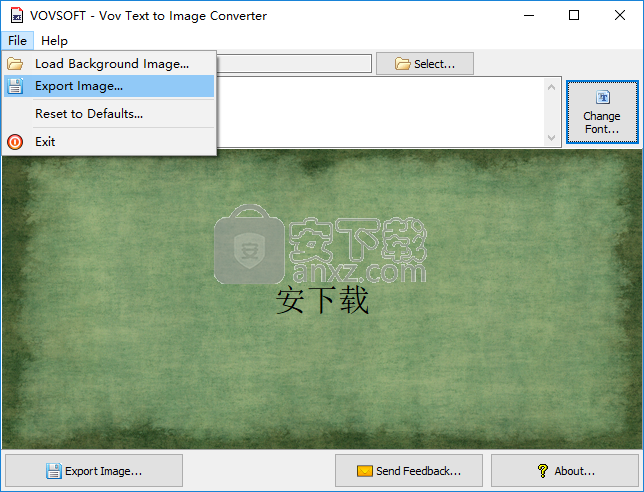This screenshot has width=644, height=492.
Task: Close the Vov converter window
Action: tap(620, 16)
